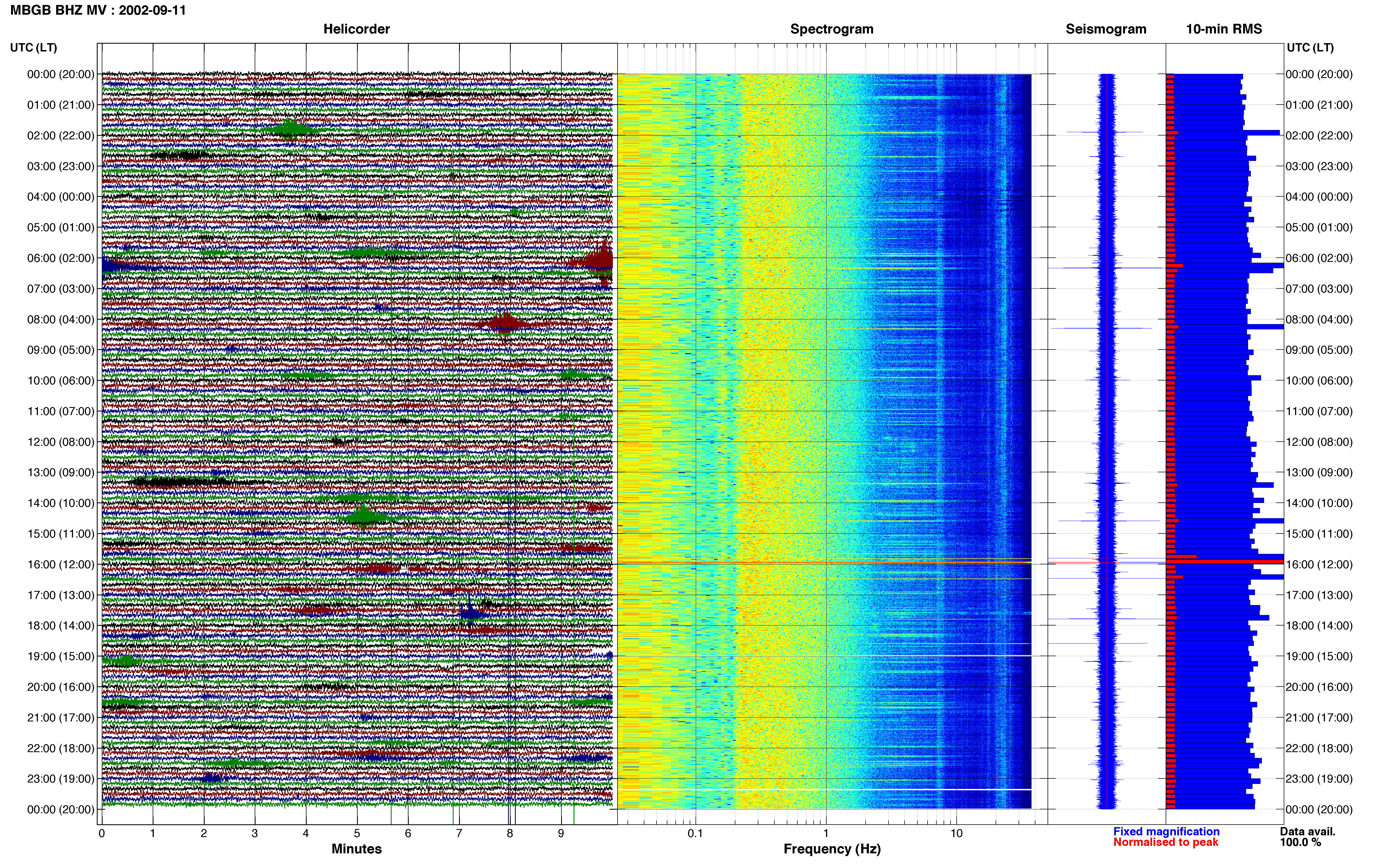1388x868 pixels.
Task: Click the '0.1' frequency tick label
Action: pyautogui.click(x=695, y=833)
